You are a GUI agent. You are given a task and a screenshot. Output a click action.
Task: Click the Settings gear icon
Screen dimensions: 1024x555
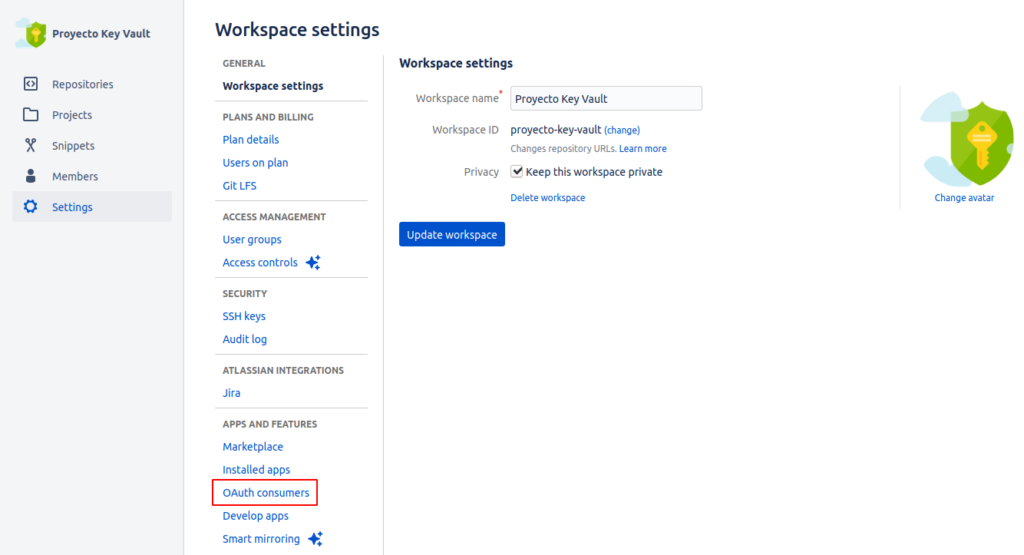coord(31,206)
